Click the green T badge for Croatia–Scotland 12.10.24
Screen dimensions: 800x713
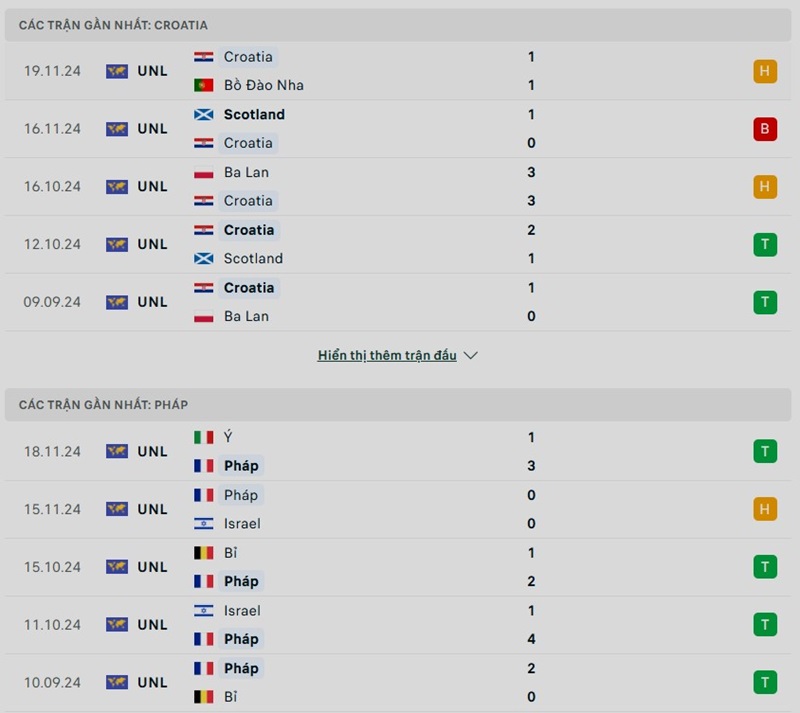click(x=765, y=244)
